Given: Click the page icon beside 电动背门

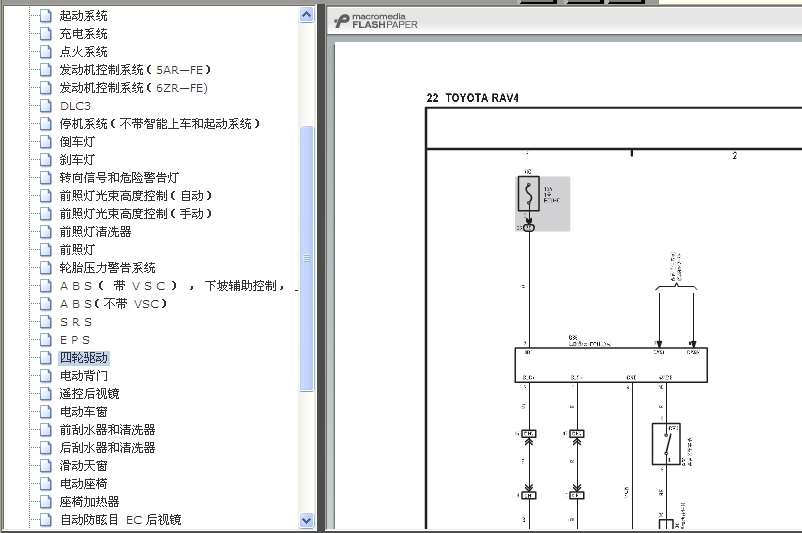Looking at the screenshot, I should 46,375.
